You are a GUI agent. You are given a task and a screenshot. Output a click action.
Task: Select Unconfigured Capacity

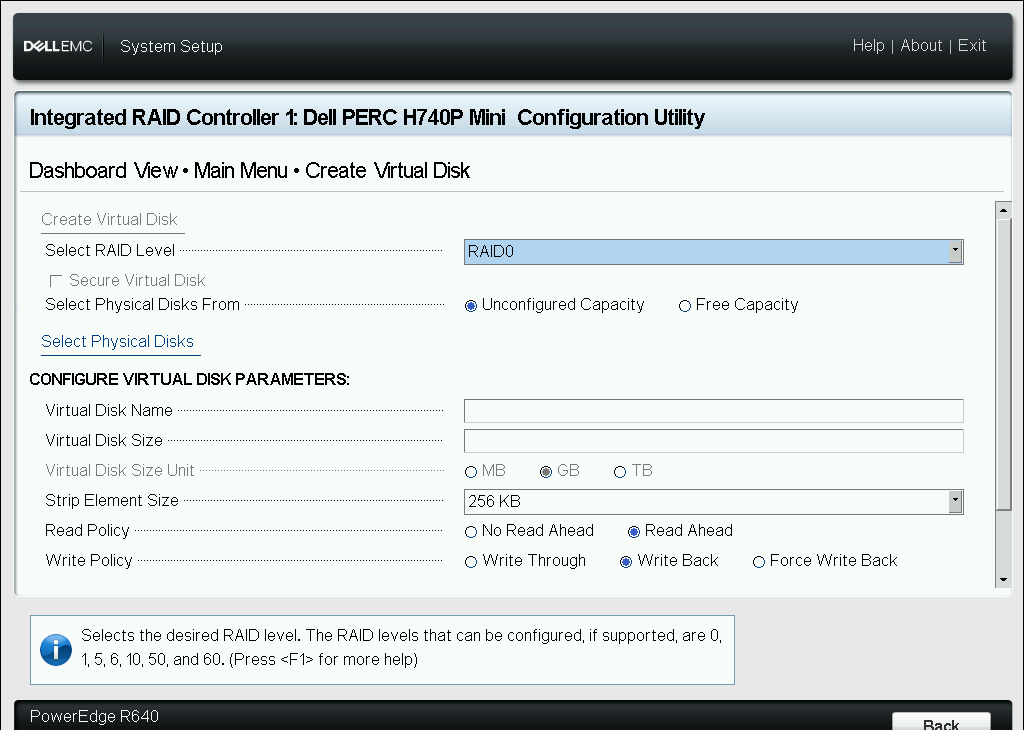(x=471, y=305)
